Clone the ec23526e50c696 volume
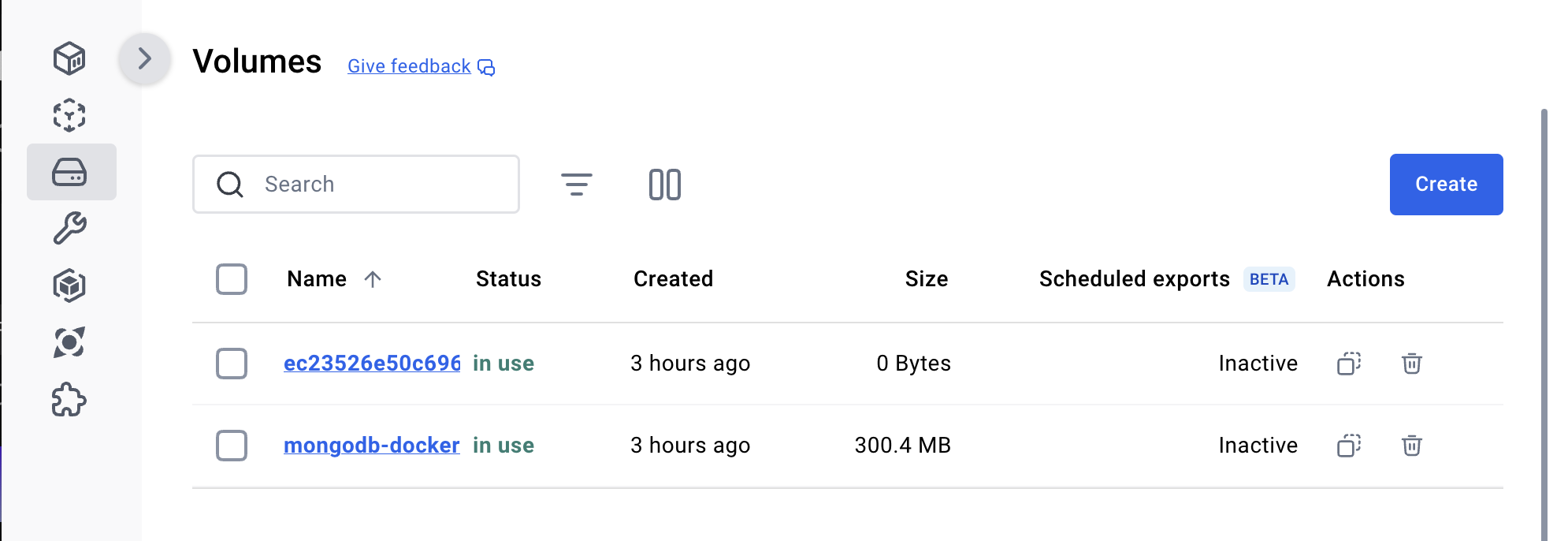The image size is (1568, 541). [1349, 364]
